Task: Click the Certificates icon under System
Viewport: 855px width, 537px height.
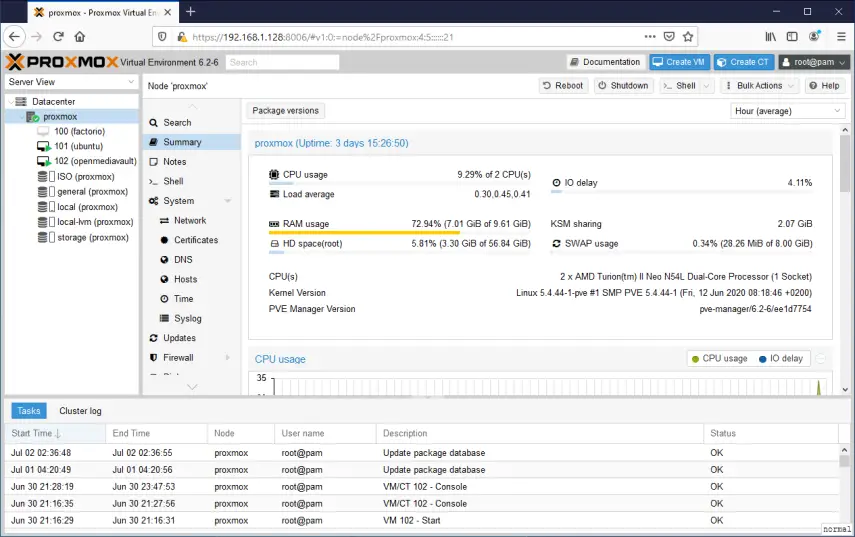Action: [164, 240]
